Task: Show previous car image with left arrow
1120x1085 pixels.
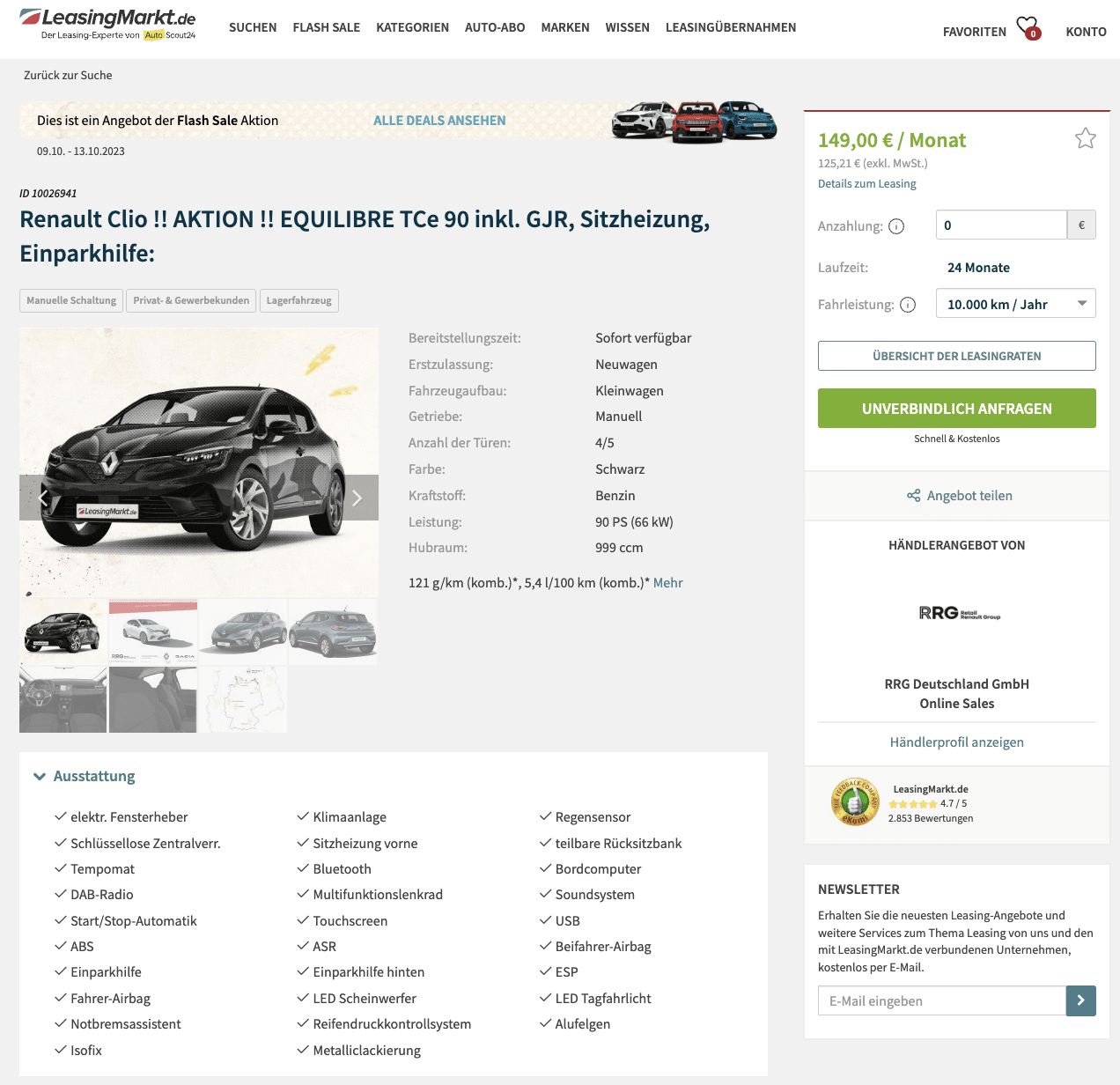Action: tap(41, 498)
